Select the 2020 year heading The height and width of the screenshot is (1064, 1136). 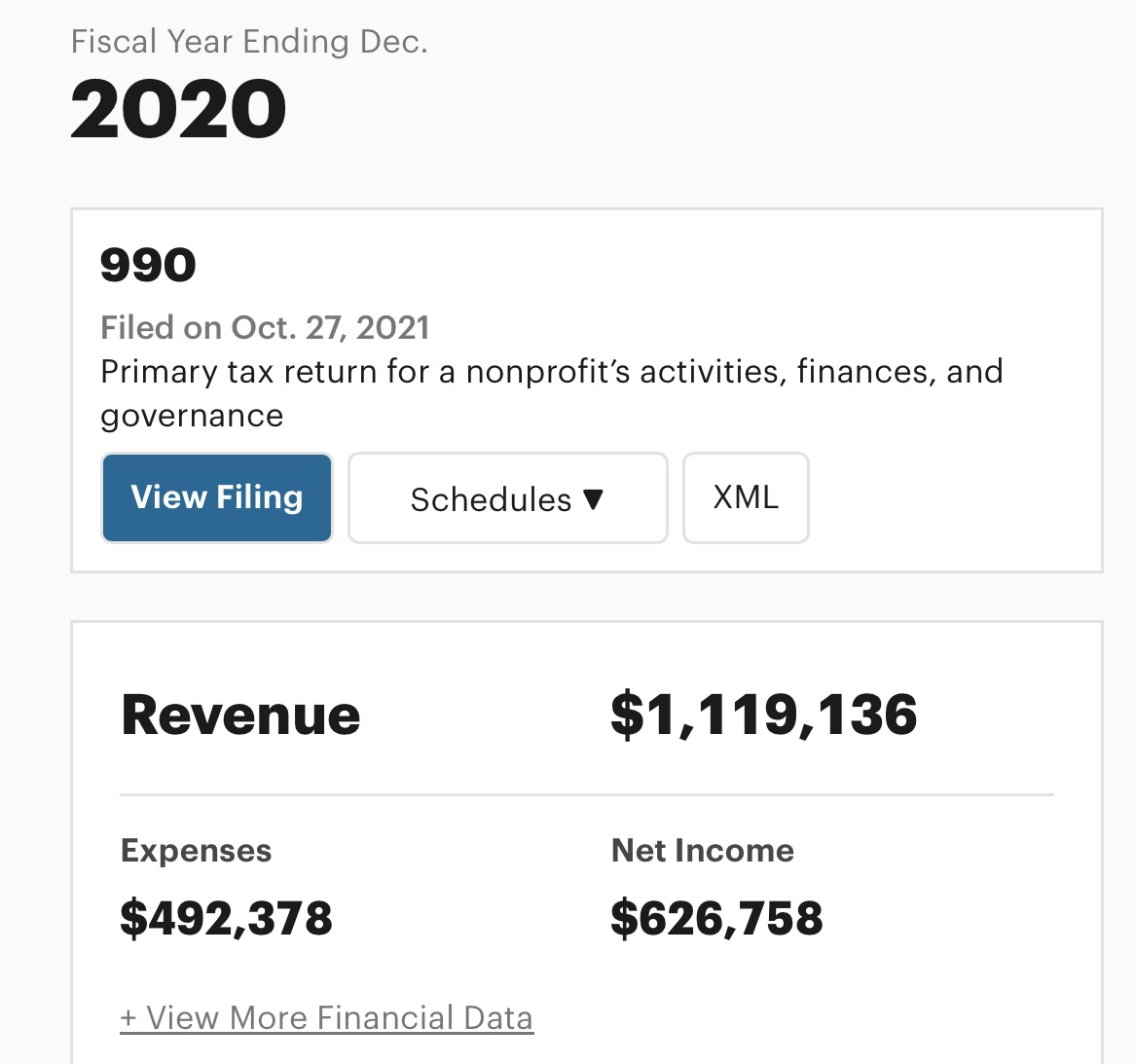tap(179, 109)
